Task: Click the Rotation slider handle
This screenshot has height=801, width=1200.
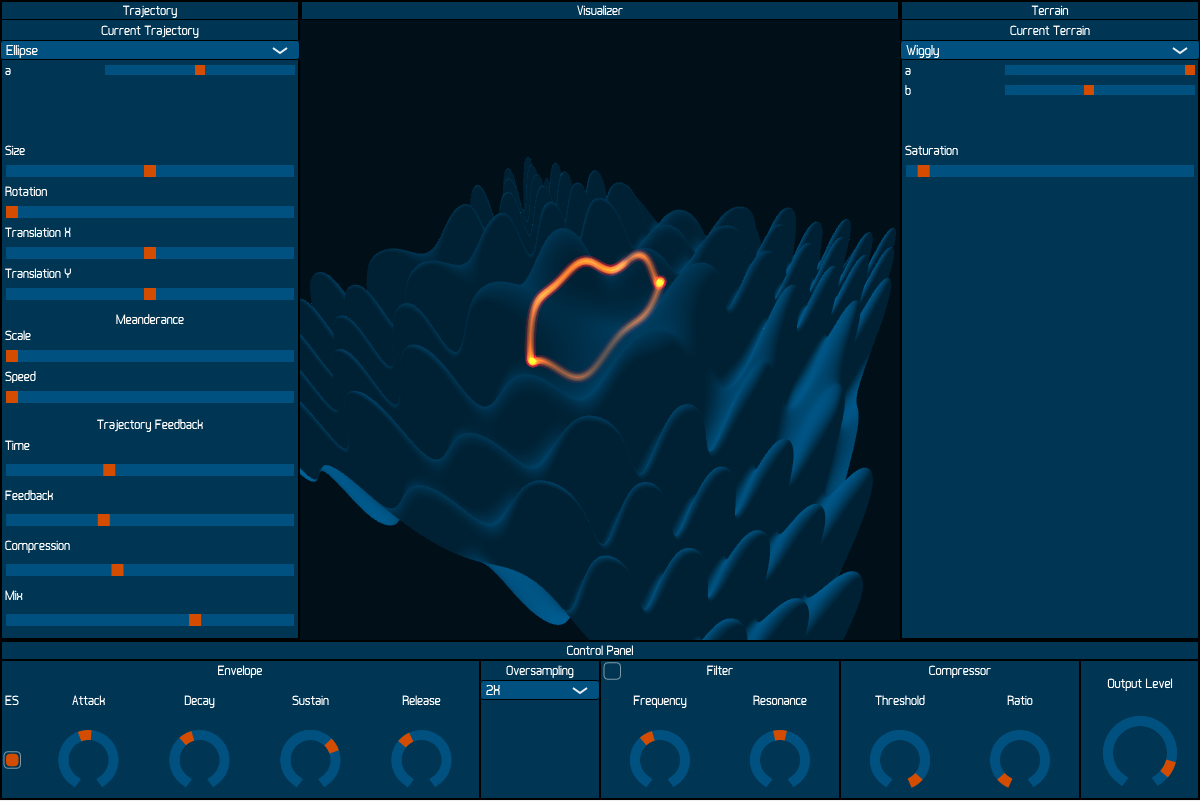Action: click(12, 212)
